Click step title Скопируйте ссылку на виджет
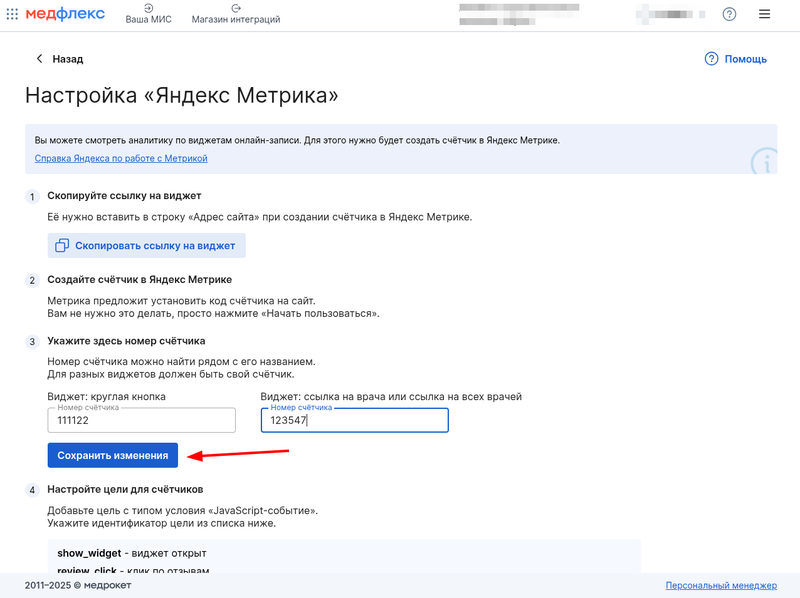Viewport: 800px width, 598px height. (x=124, y=195)
